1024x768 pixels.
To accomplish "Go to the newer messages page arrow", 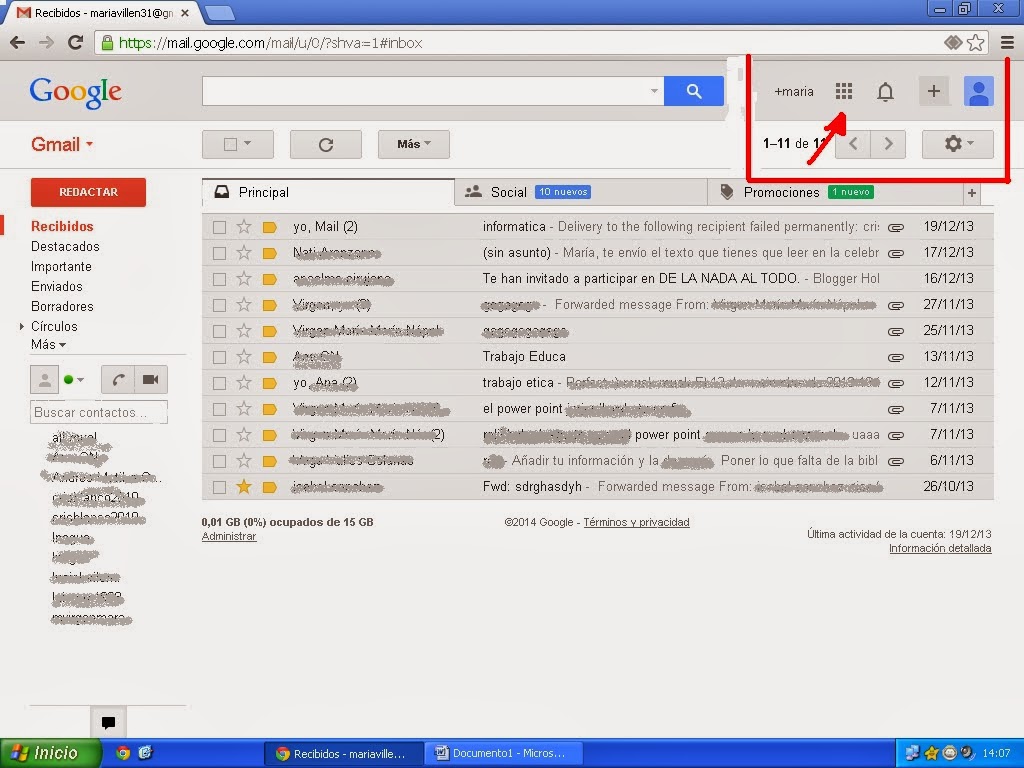I will coord(853,144).
